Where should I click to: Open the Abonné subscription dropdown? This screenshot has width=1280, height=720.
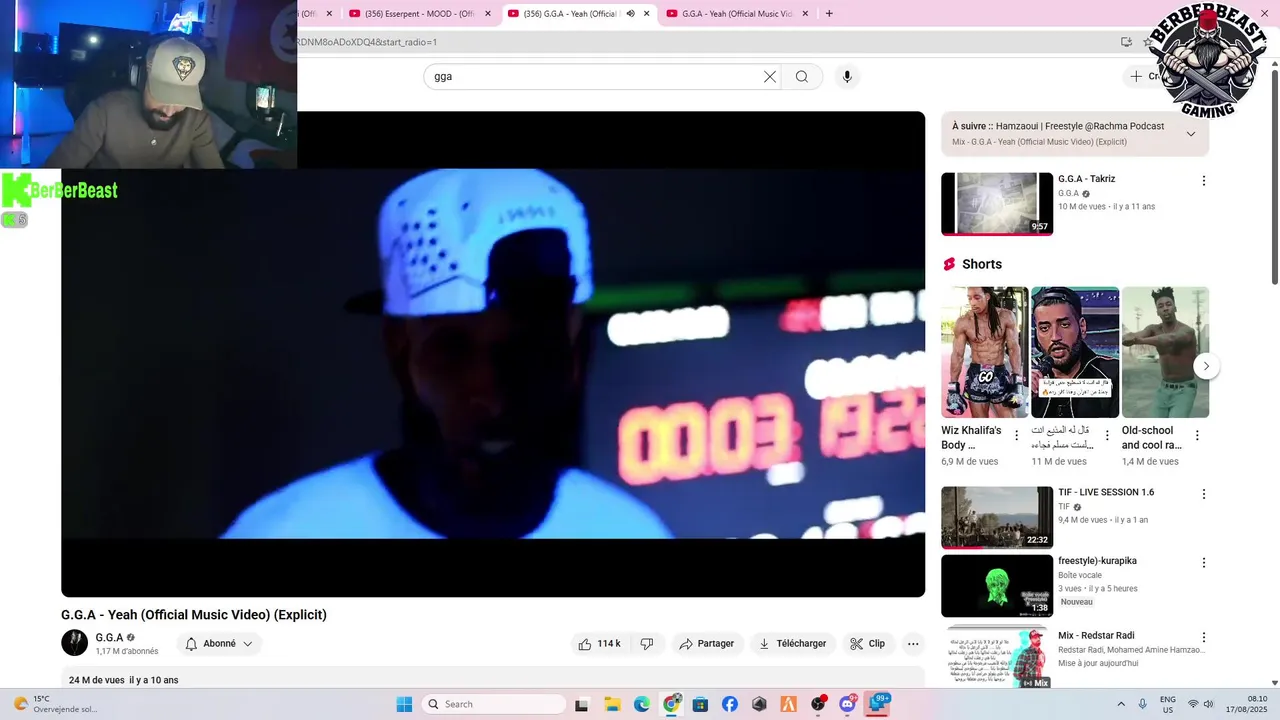(x=219, y=644)
